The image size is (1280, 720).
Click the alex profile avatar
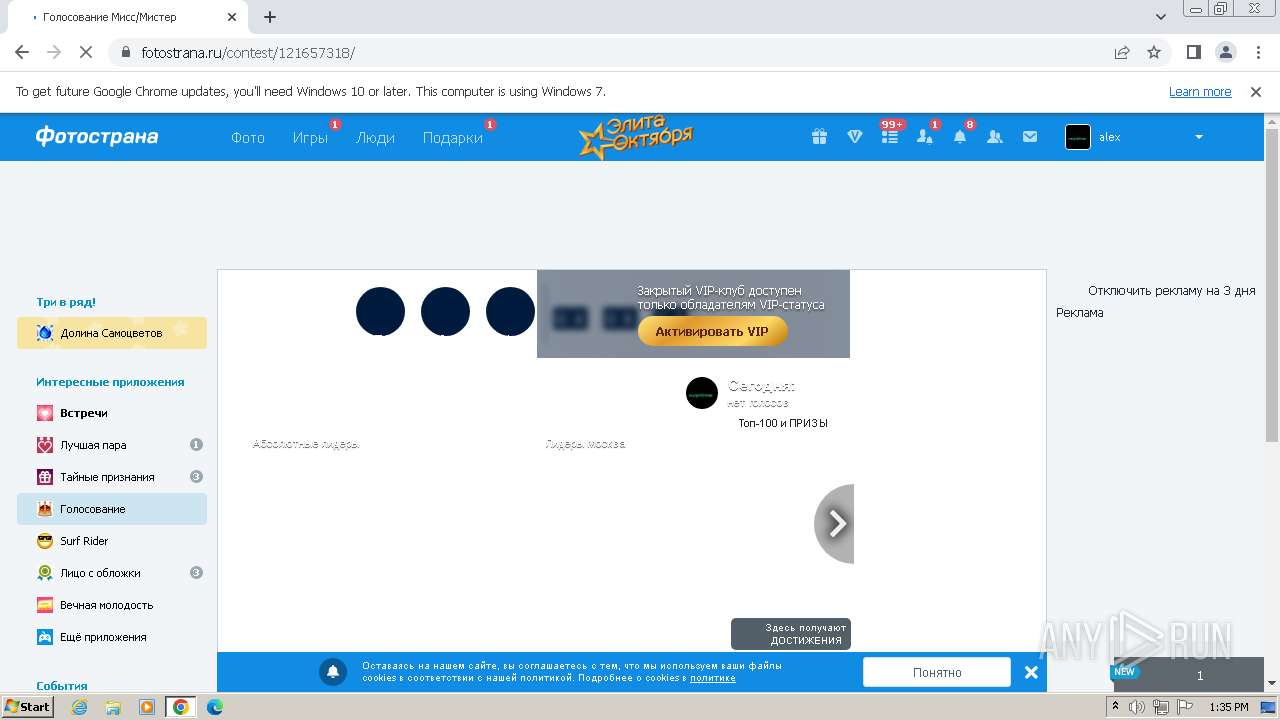click(1078, 137)
